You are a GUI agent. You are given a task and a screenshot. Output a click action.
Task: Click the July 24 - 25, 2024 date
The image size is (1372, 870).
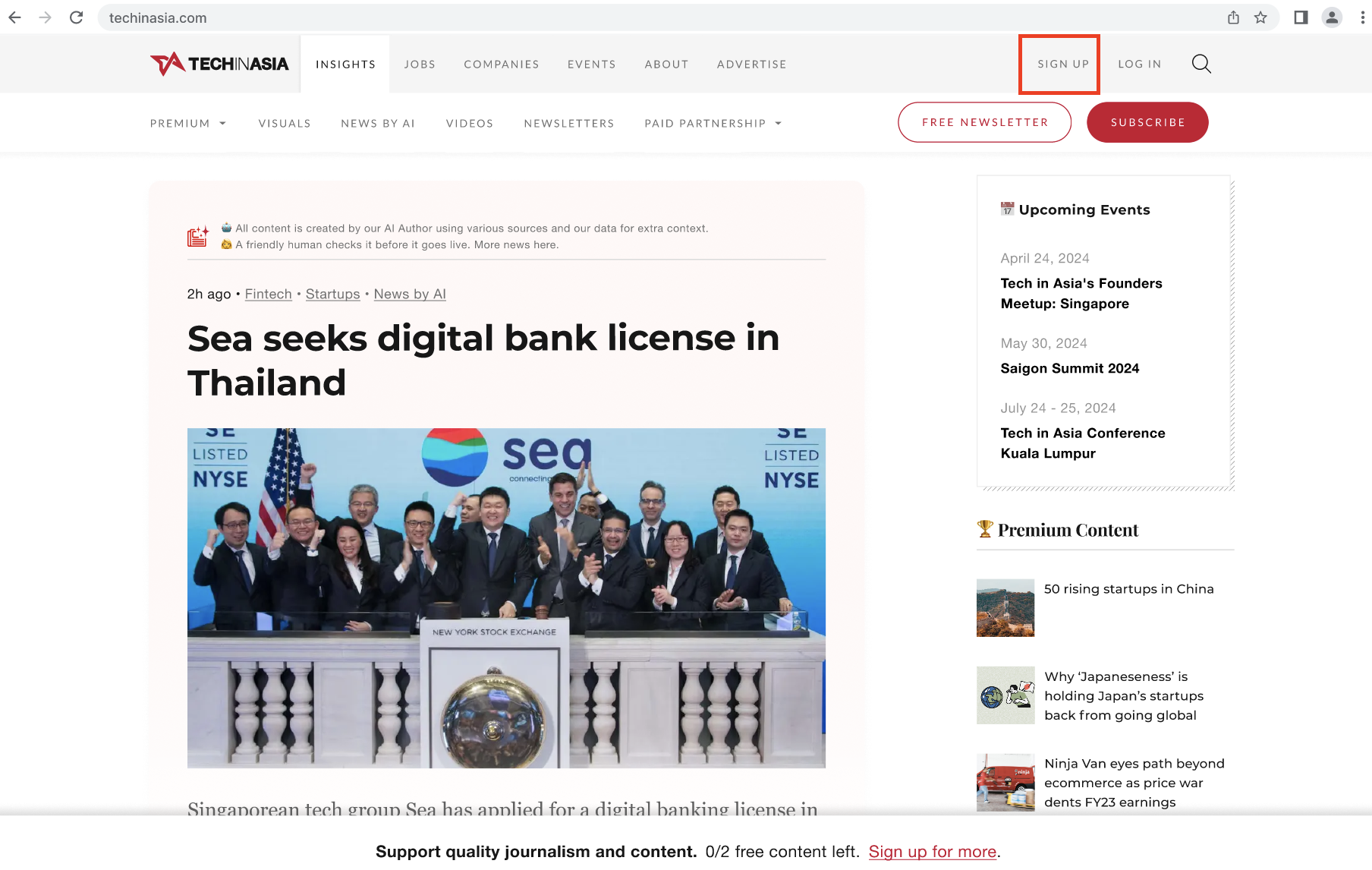point(1058,408)
